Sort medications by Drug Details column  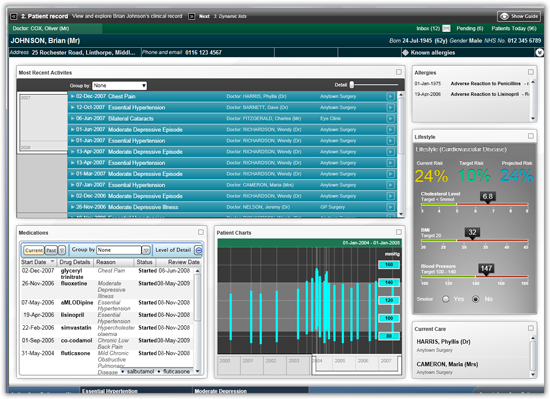coord(75,262)
